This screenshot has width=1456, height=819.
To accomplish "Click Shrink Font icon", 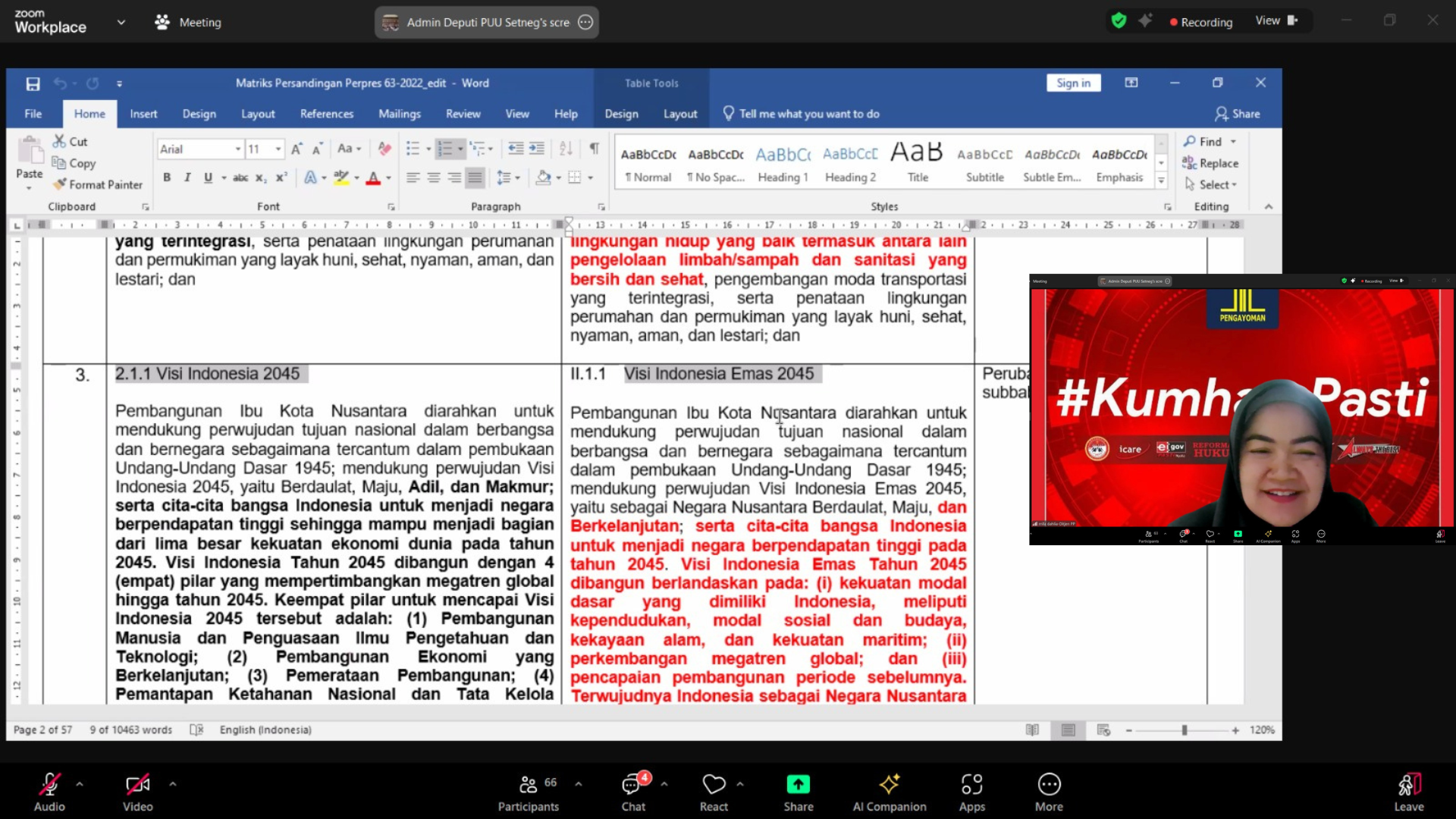I will pyautogui.click(x=317, y=149).
